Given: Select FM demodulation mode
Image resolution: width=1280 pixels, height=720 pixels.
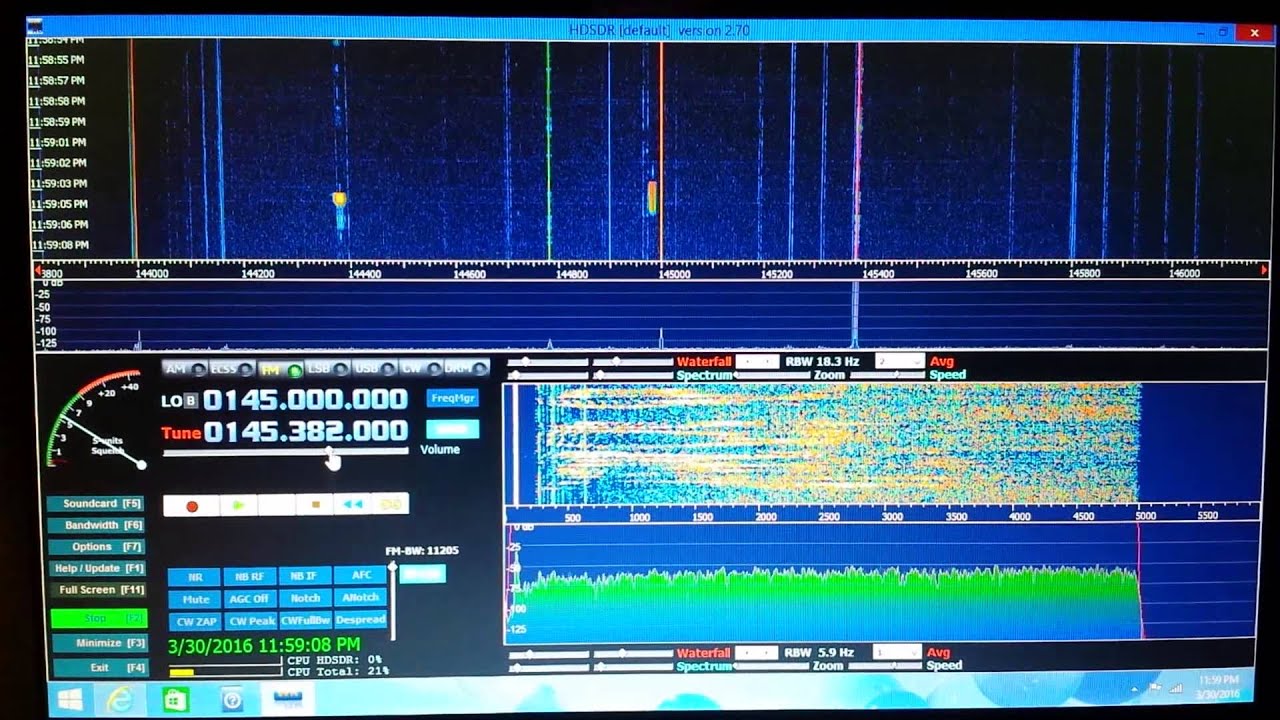Looking at the screenshot, I should [x=280, y=370].
